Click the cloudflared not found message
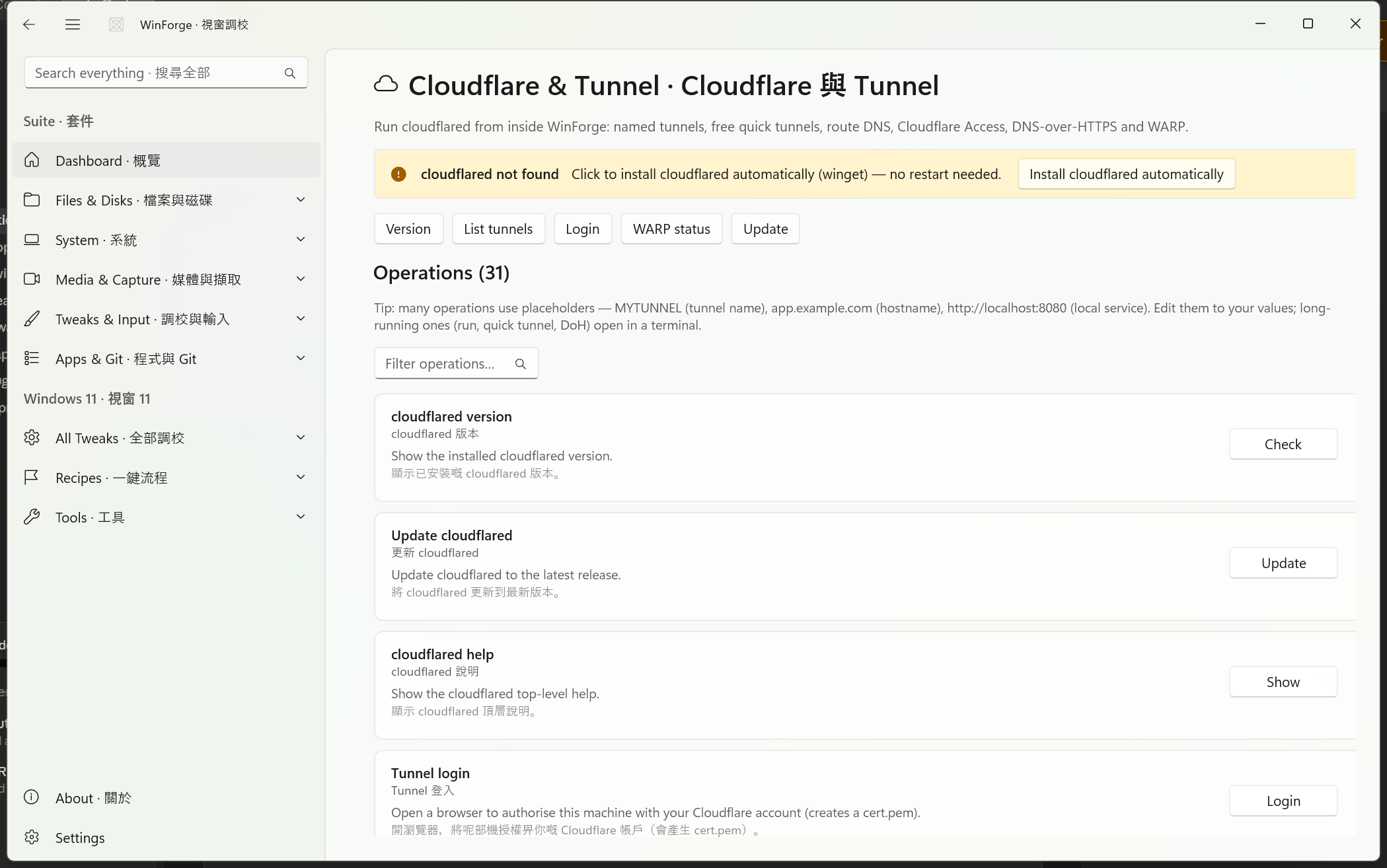 click(490, 174)
